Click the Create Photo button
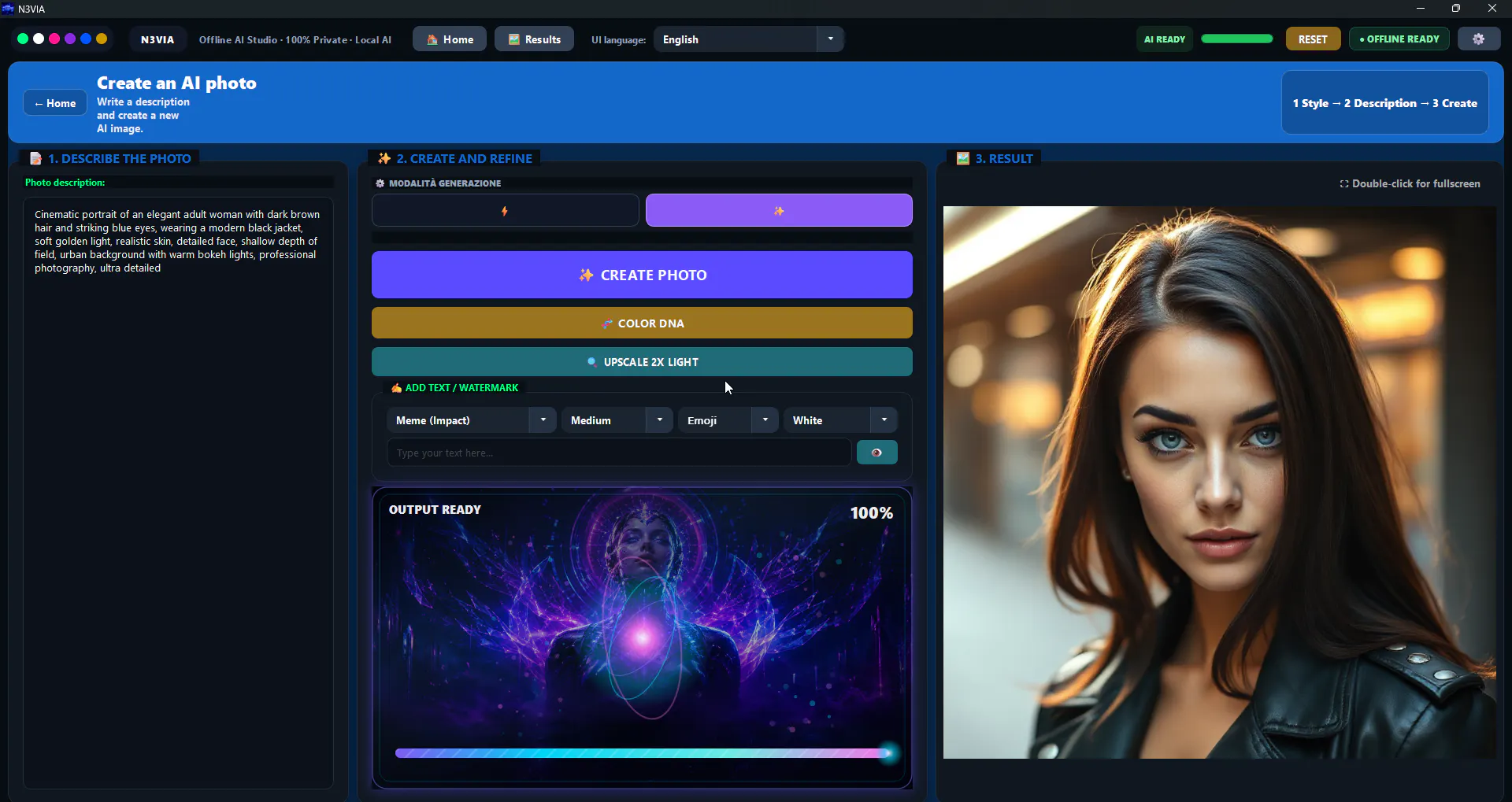The image size is (1512, 802). point(642,275)
